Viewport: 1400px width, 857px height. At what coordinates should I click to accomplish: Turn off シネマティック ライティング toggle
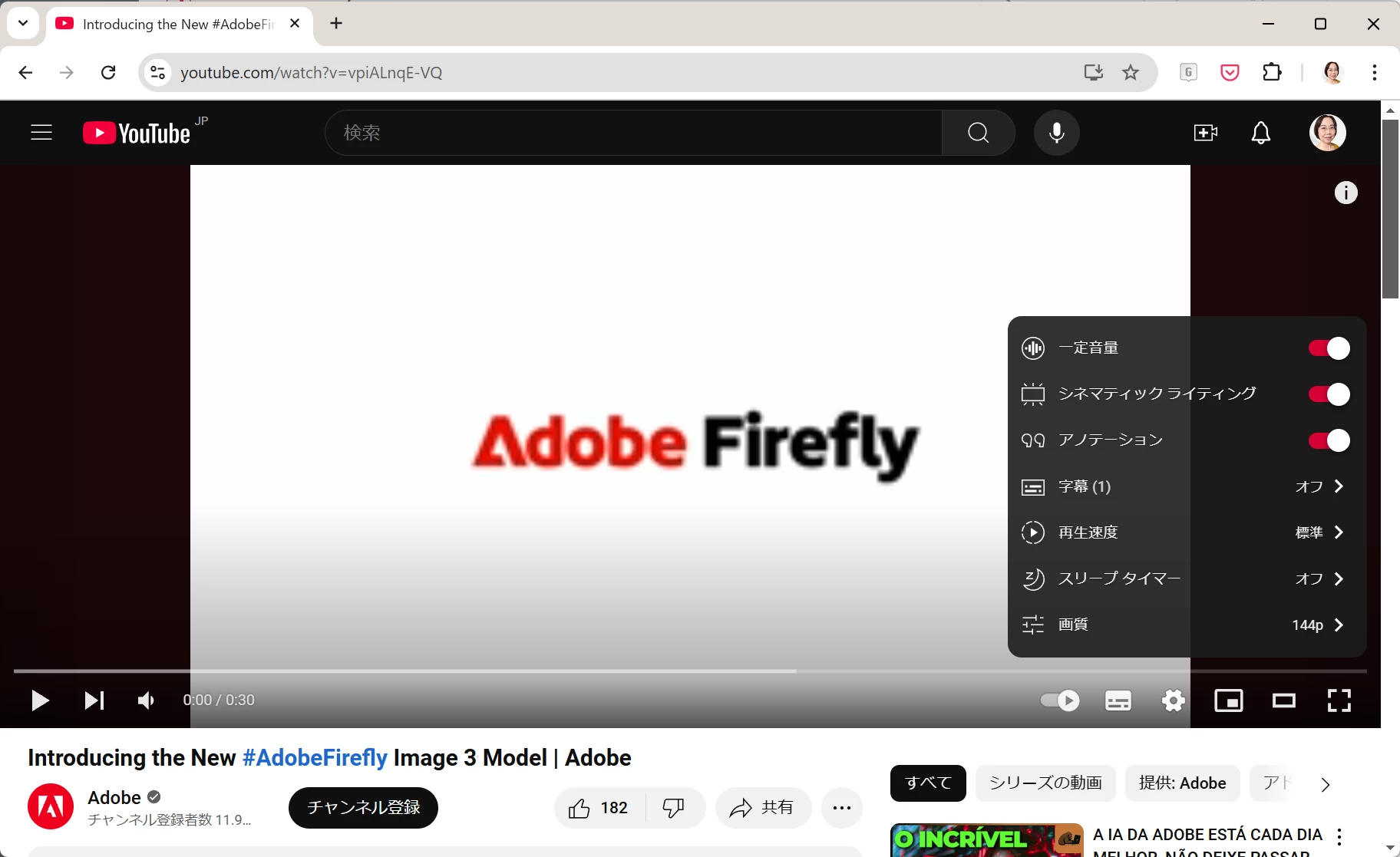tap(1329, 394)
